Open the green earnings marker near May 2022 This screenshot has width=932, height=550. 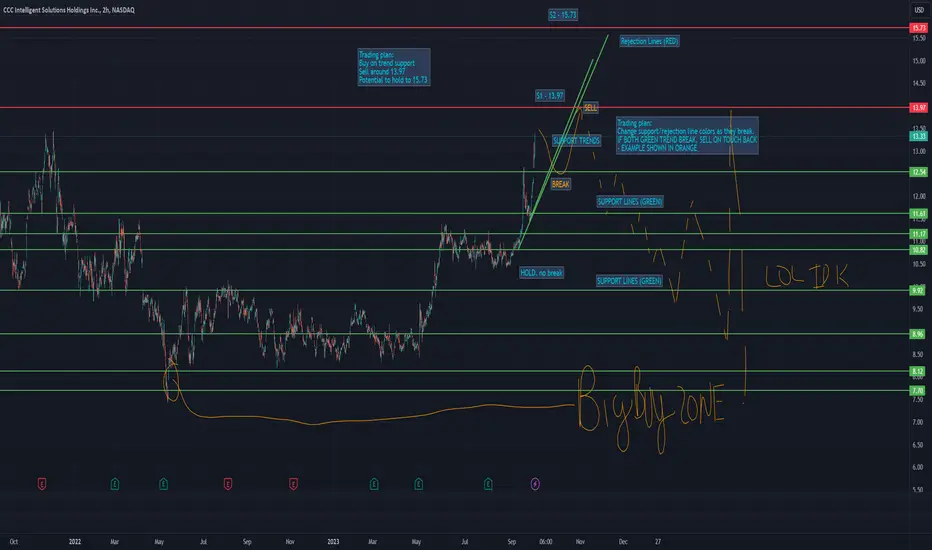(x=163, y=484)
